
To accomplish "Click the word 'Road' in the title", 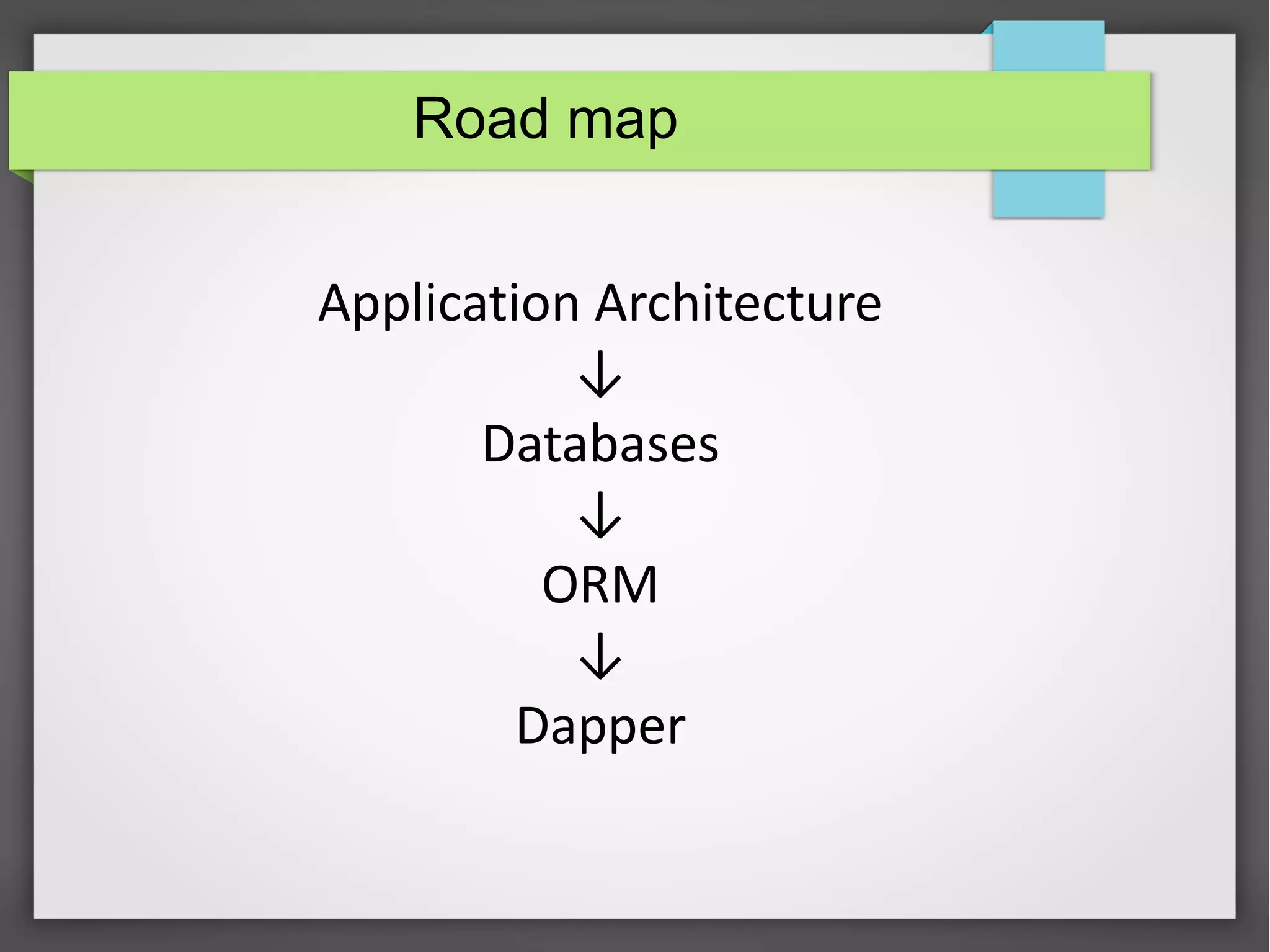I will 481,118.
